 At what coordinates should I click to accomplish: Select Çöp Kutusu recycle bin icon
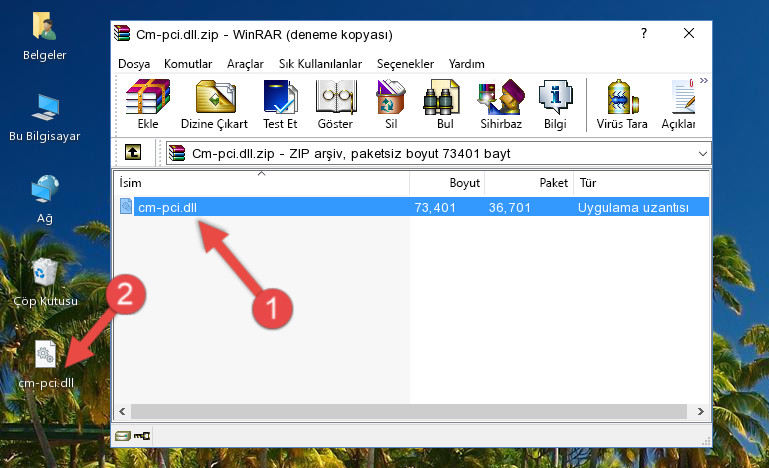tap(45, 282)
